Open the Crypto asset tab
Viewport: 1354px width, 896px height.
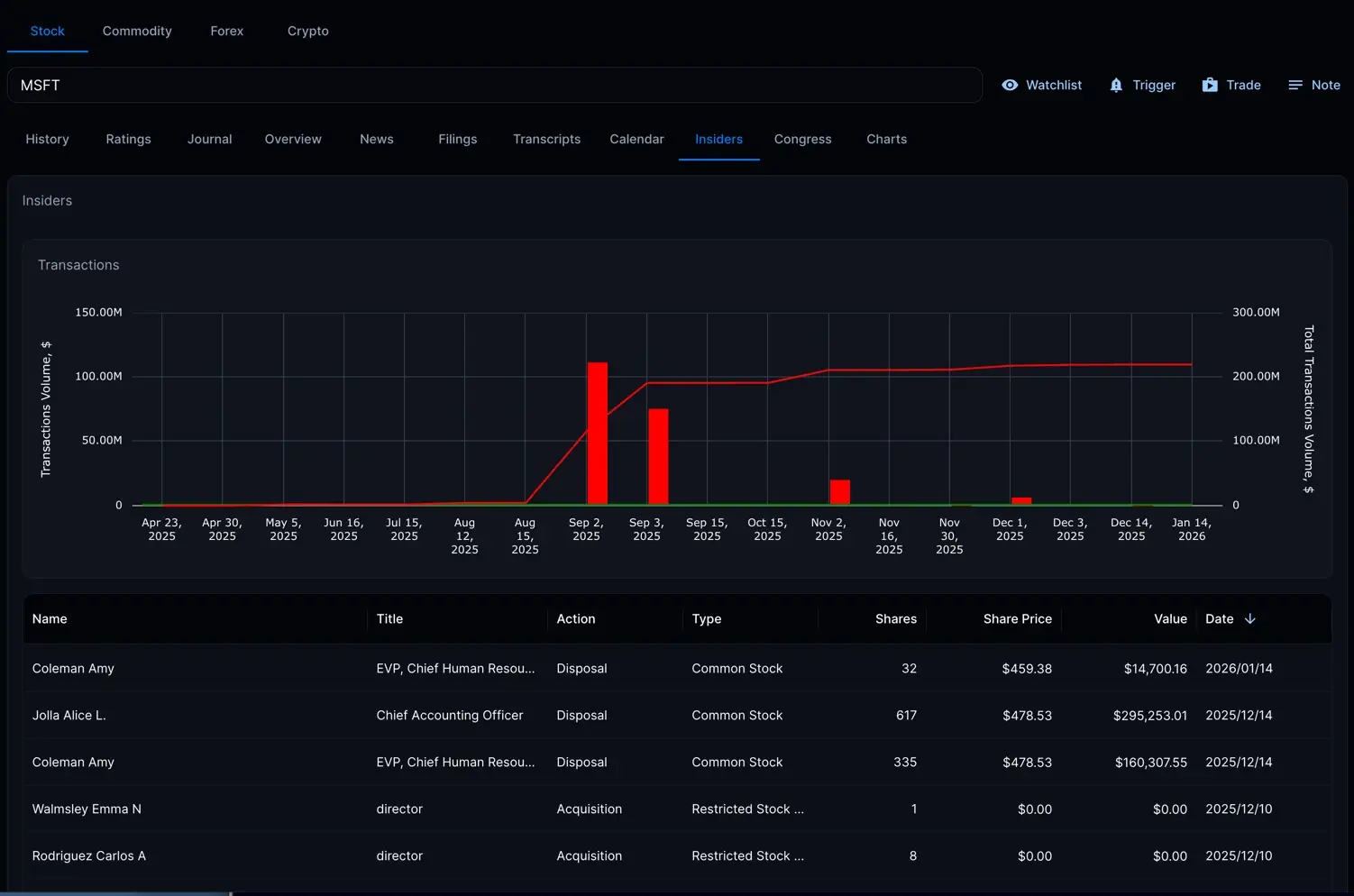[x=307, y=31]
